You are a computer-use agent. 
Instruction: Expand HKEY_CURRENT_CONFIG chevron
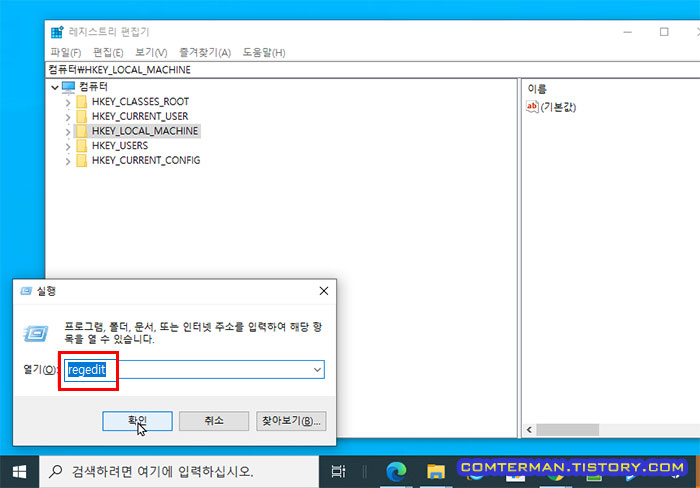pos(68,161)
